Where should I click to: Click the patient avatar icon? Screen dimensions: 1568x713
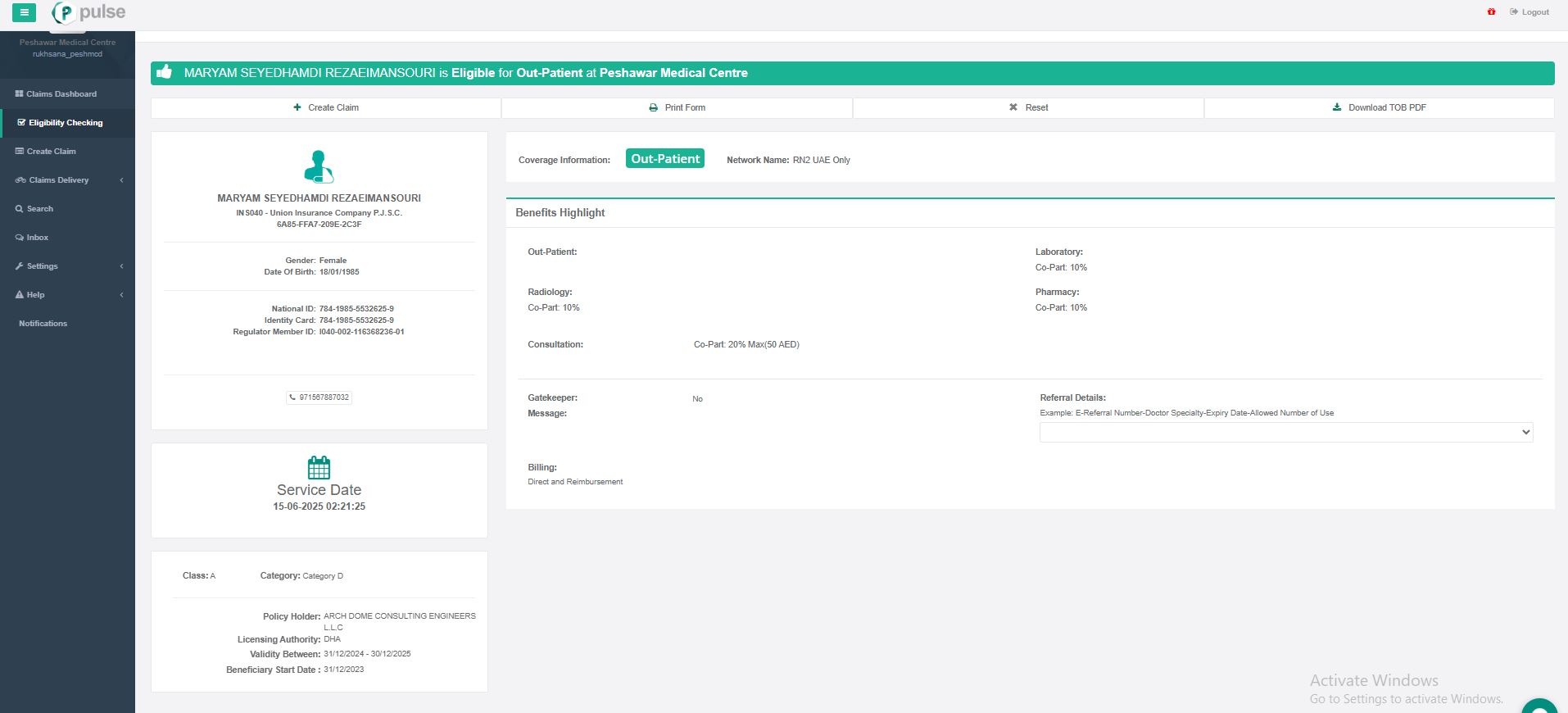[x=319, y=166]
